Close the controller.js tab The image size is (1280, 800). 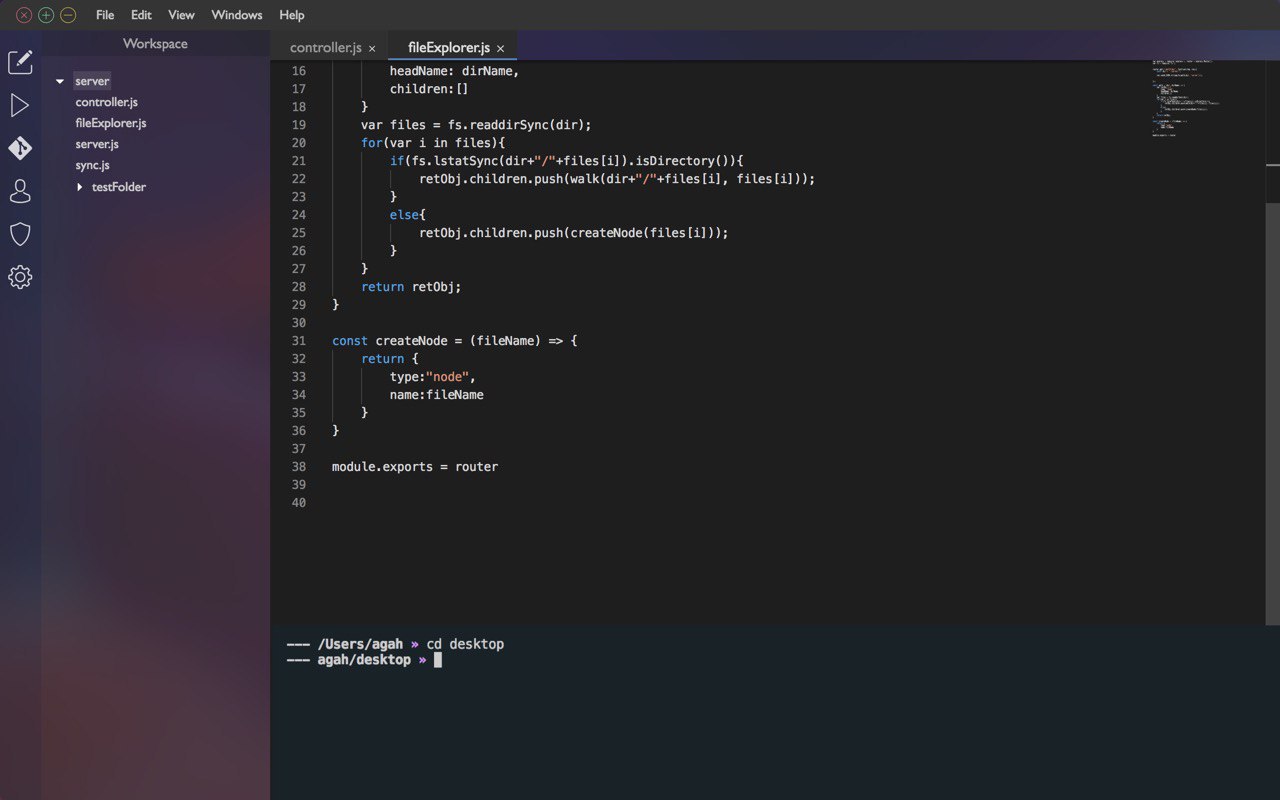[372, 48]
